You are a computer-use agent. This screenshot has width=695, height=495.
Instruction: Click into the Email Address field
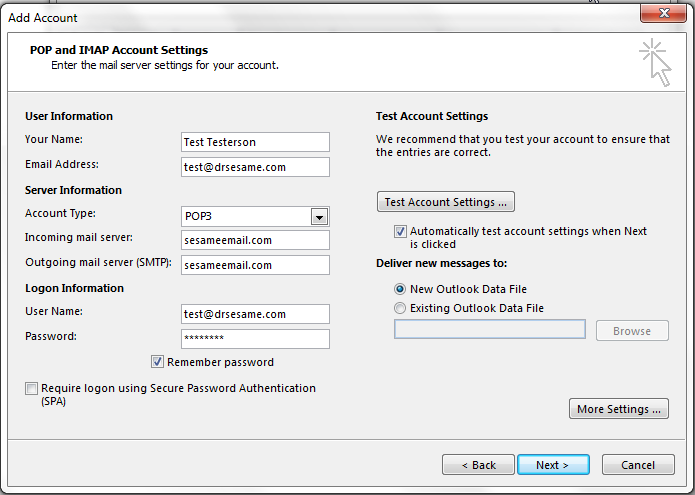[x=255, y=167]
